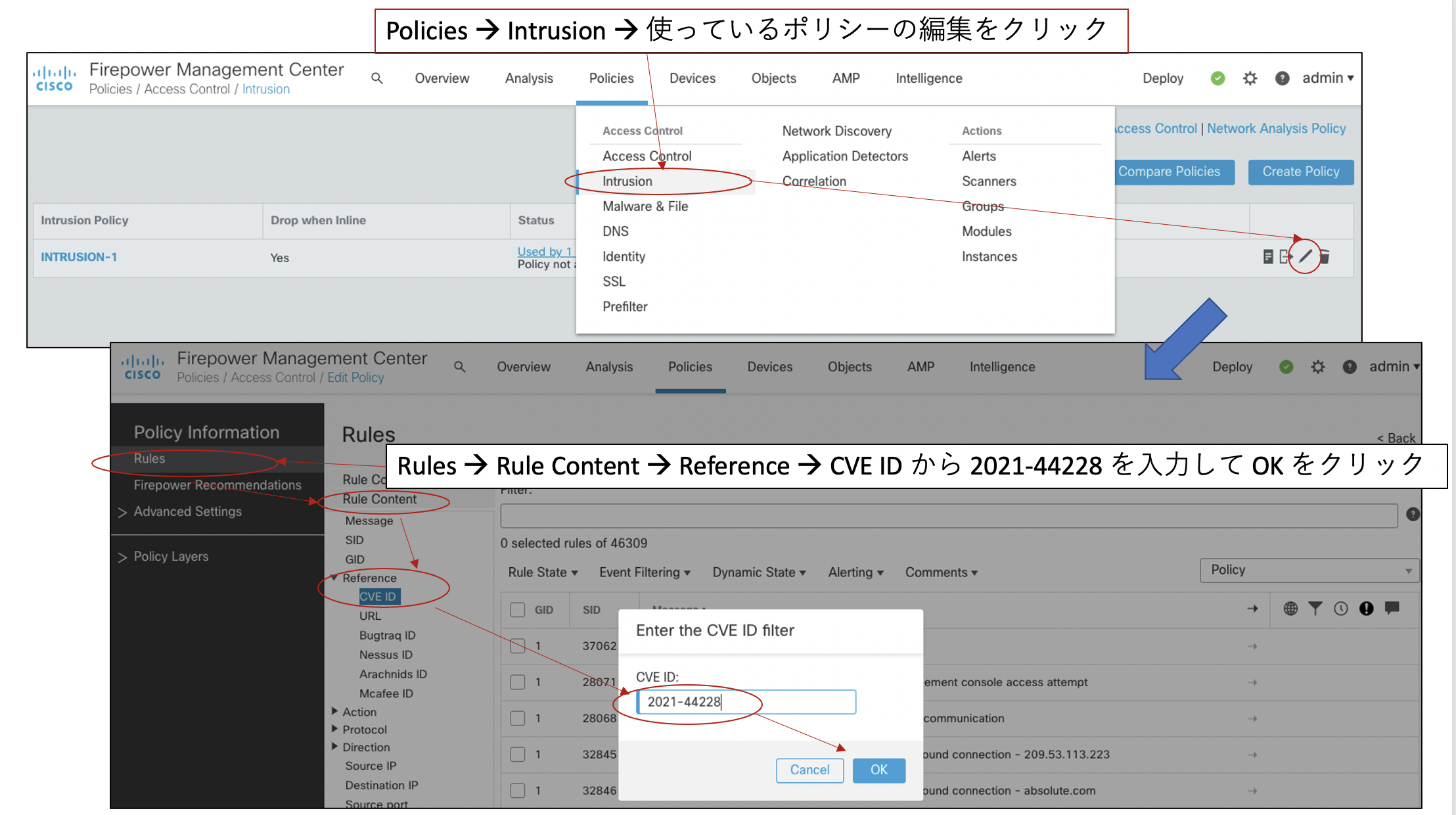The width and height of the screenshot is (1456, 815).
Task: Click the green deployment status check icon
Action: coord(1217,78)
